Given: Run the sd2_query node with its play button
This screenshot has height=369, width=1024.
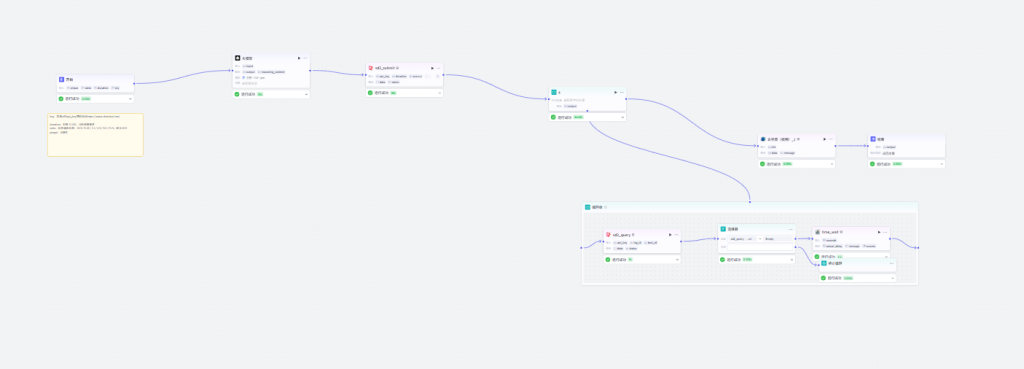Looking at the screenshot, I should (670, 234).
